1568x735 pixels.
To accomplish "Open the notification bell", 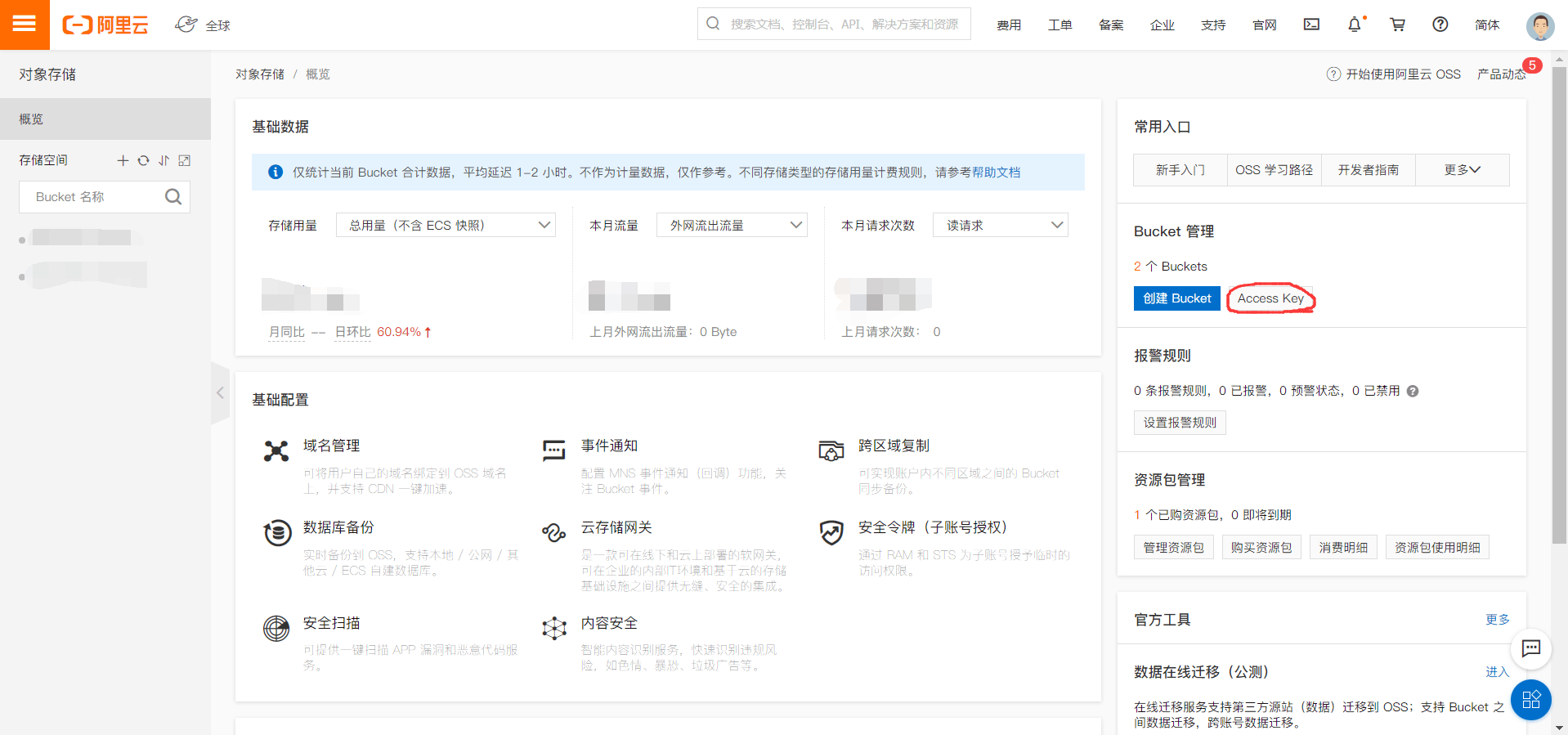I will [x=1355, y=25].
